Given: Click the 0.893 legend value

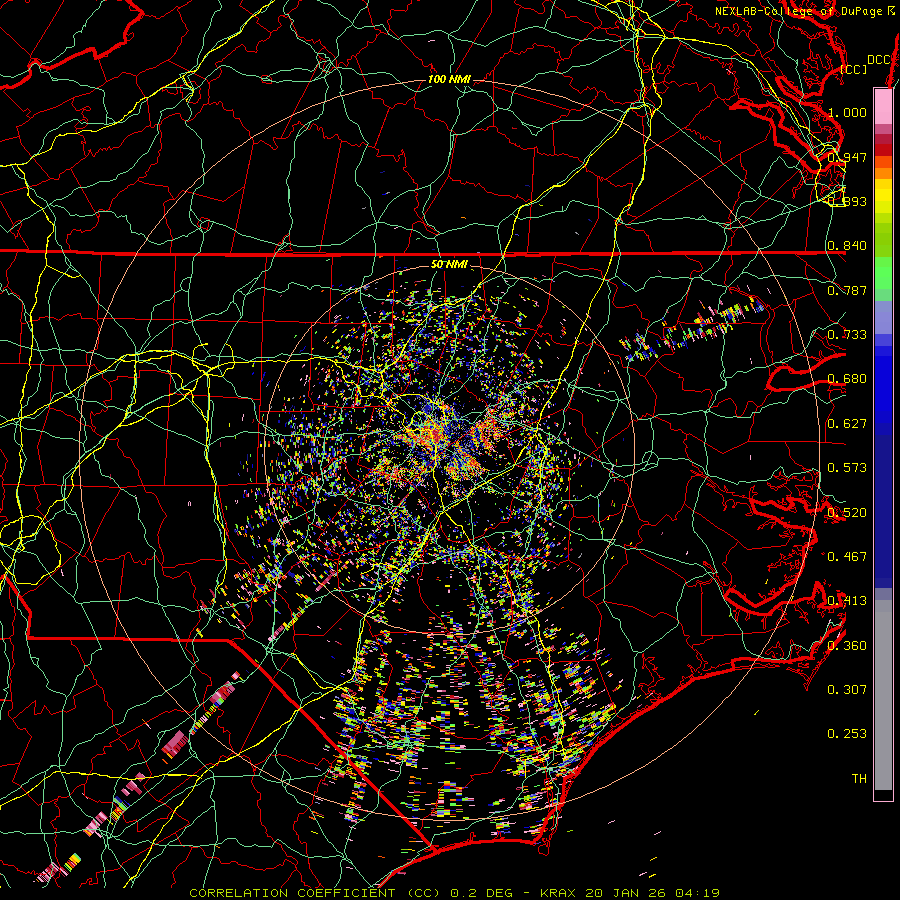Looking at the screenshot, I should 847,201.
